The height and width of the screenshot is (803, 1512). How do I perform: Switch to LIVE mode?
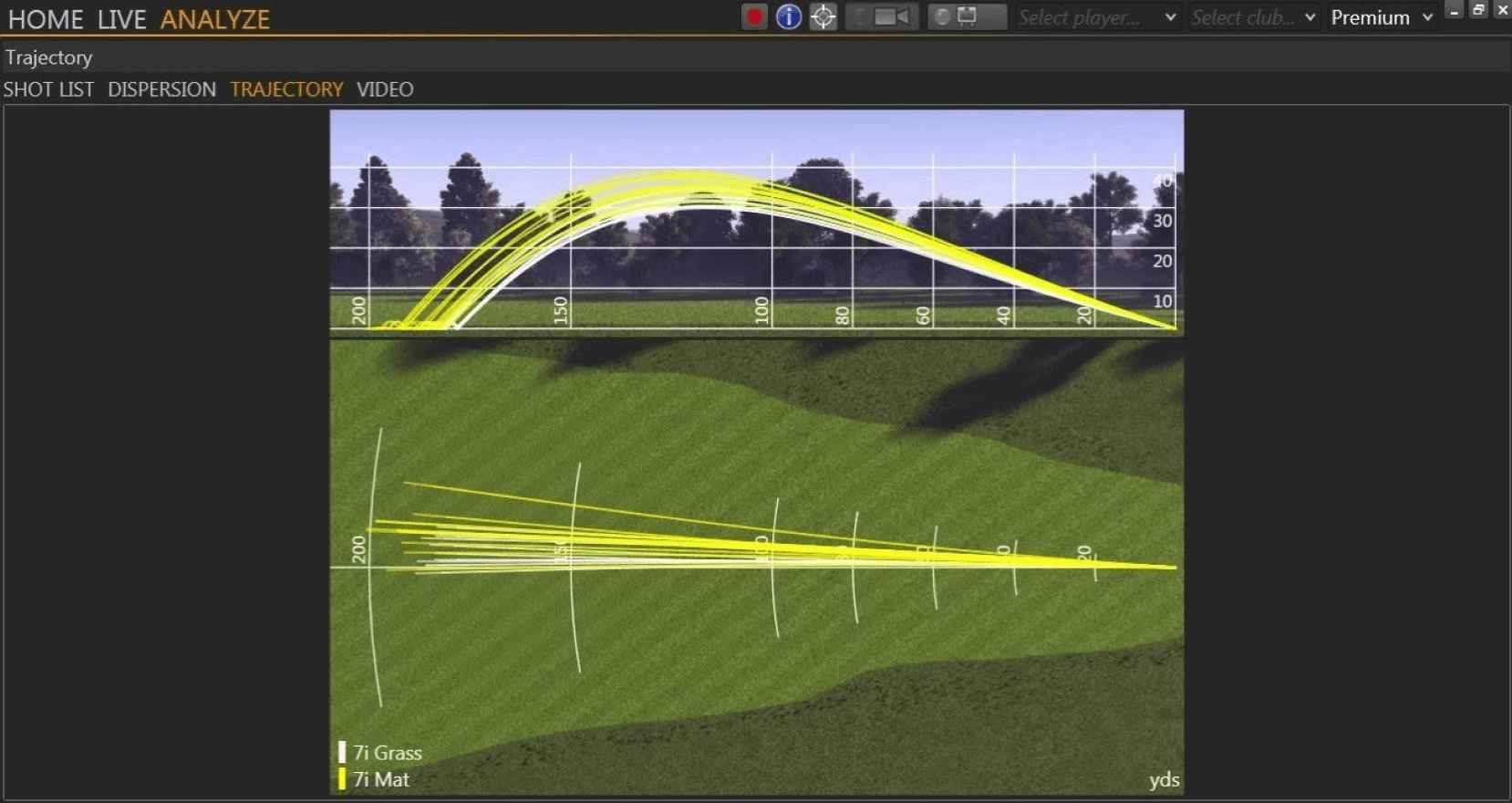tap(122, 19)
